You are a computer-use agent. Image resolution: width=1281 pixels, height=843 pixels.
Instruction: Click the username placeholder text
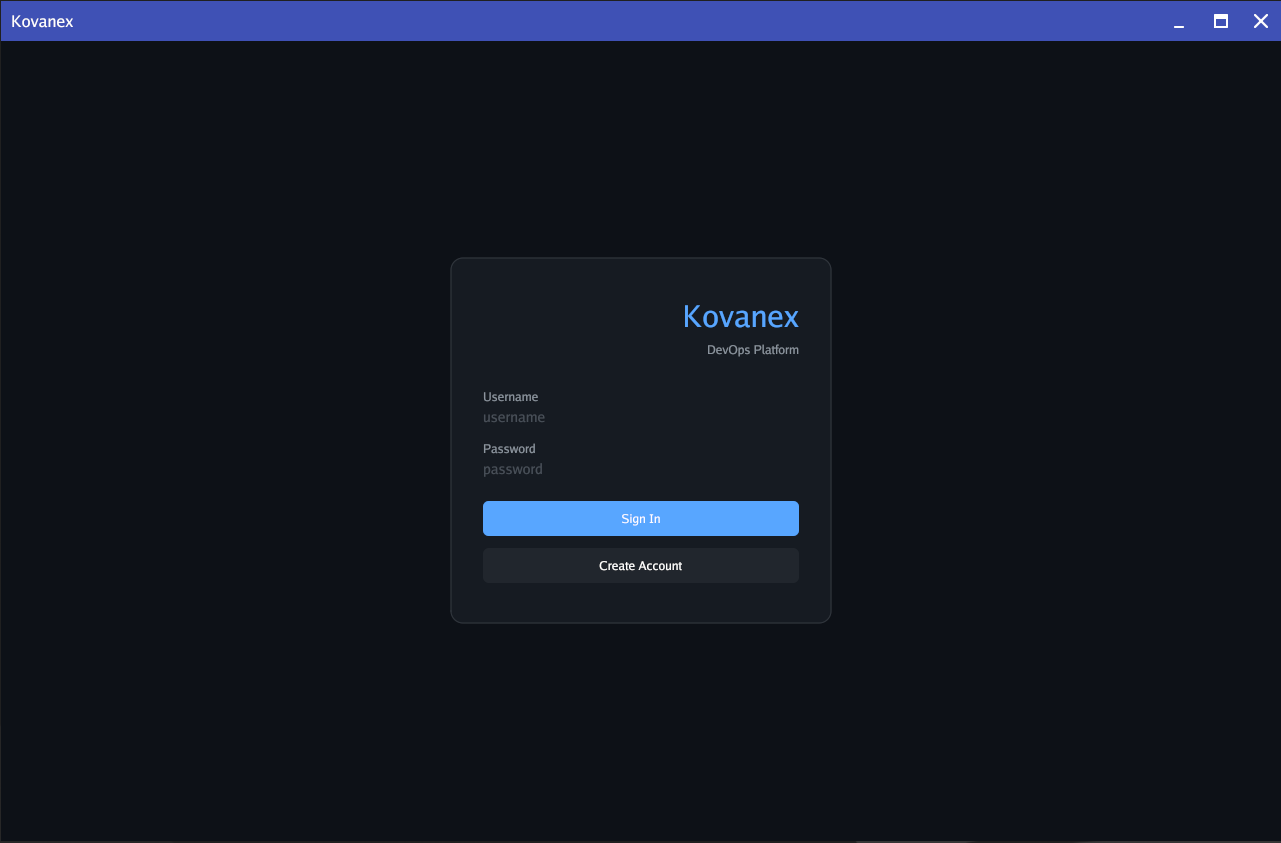coord(514,417)
